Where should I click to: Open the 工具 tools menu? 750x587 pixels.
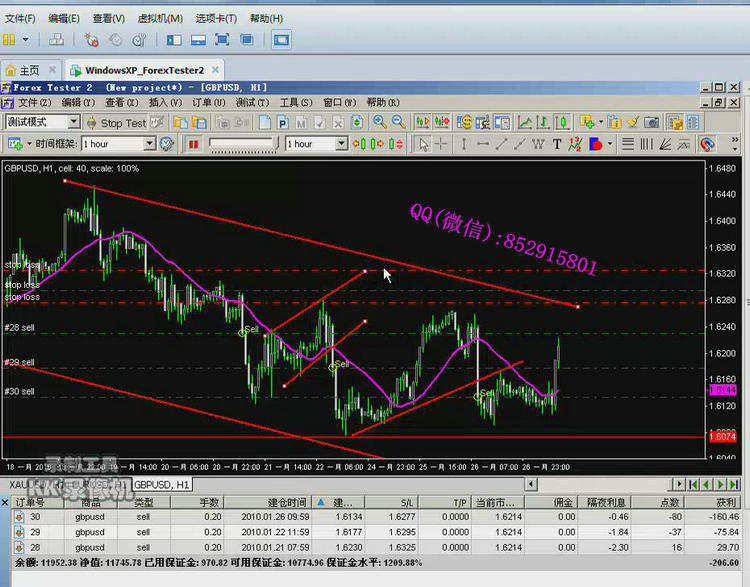(289, 102)
